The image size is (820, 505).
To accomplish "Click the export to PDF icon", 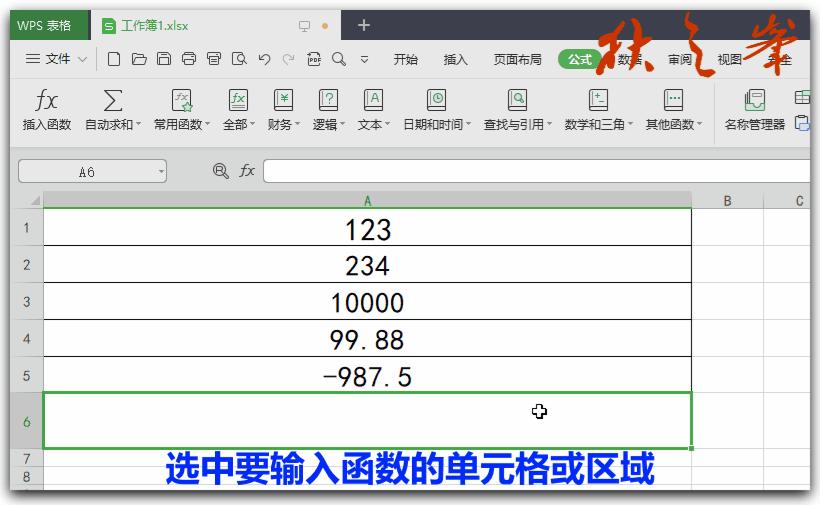I will click(314, 59).
